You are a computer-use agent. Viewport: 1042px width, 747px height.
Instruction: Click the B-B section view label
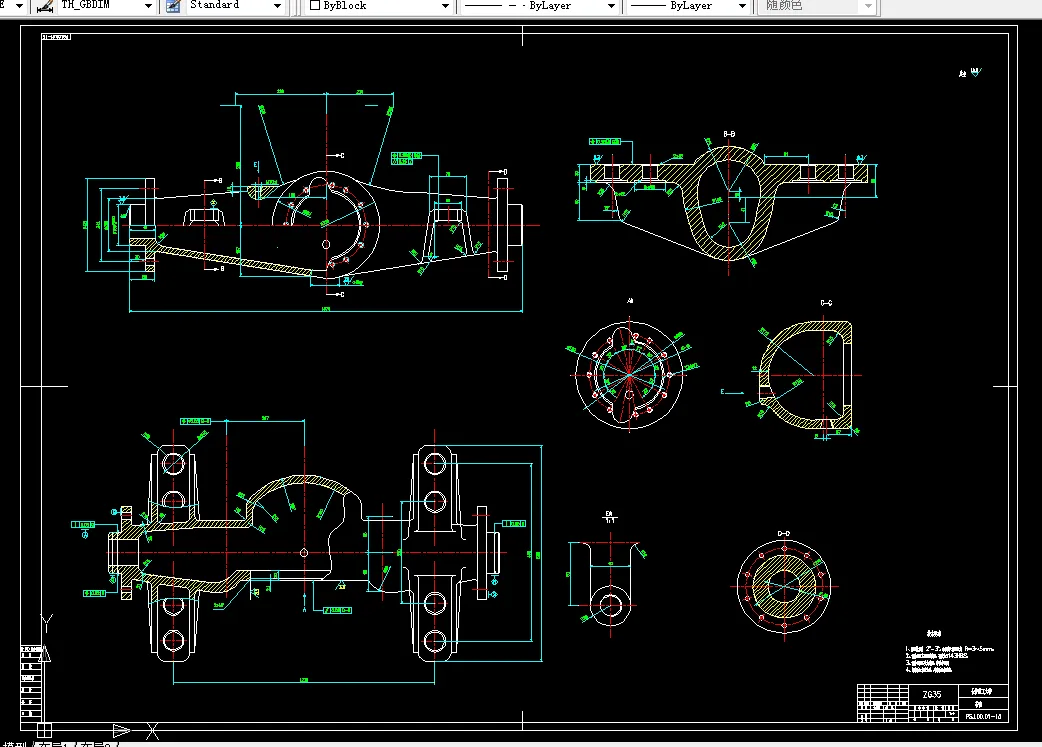pos(729,134)
